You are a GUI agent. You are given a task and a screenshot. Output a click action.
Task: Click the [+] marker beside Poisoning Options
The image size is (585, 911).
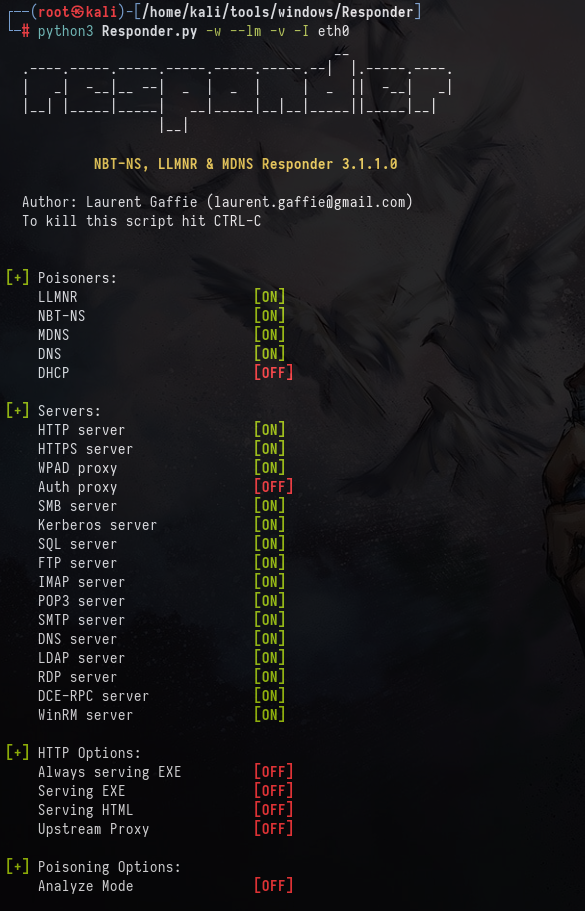click(17, 866)
